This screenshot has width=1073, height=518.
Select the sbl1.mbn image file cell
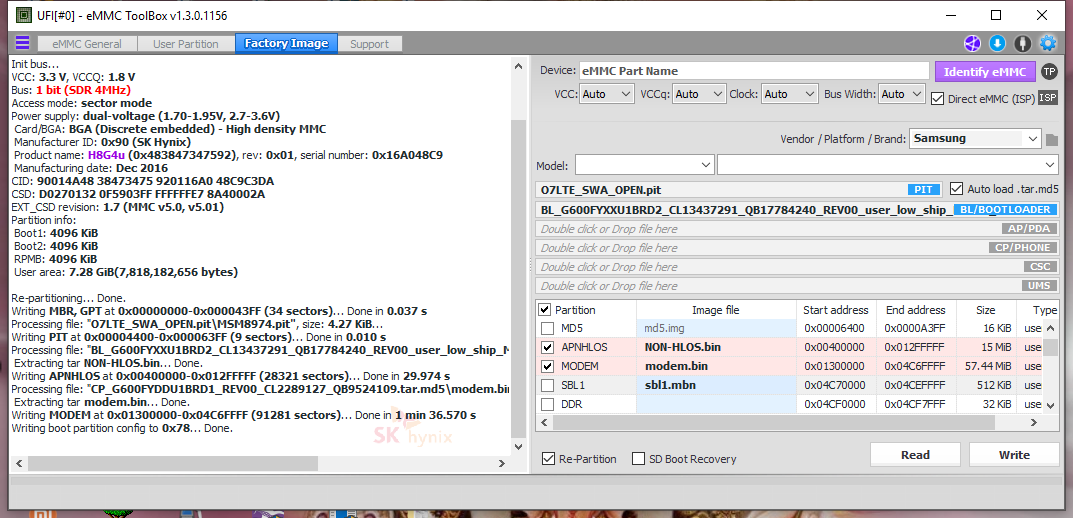(x=716, y=385)
